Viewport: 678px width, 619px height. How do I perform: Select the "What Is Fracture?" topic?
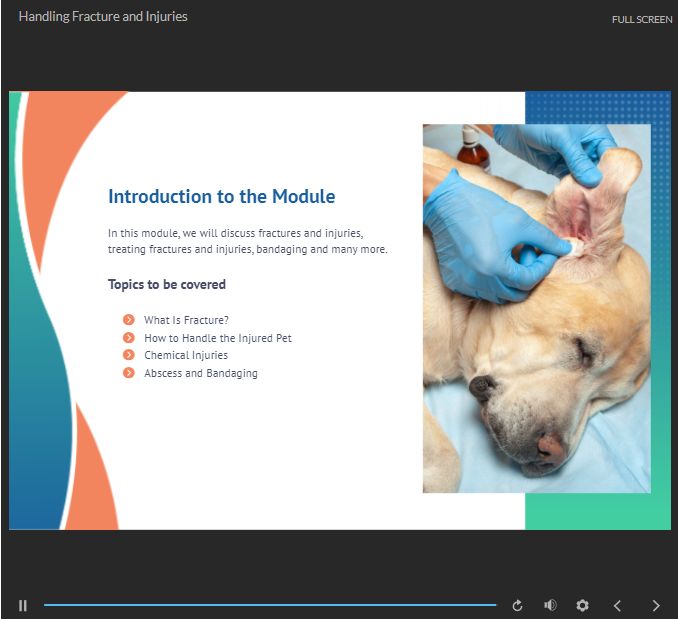click(186, 320)
